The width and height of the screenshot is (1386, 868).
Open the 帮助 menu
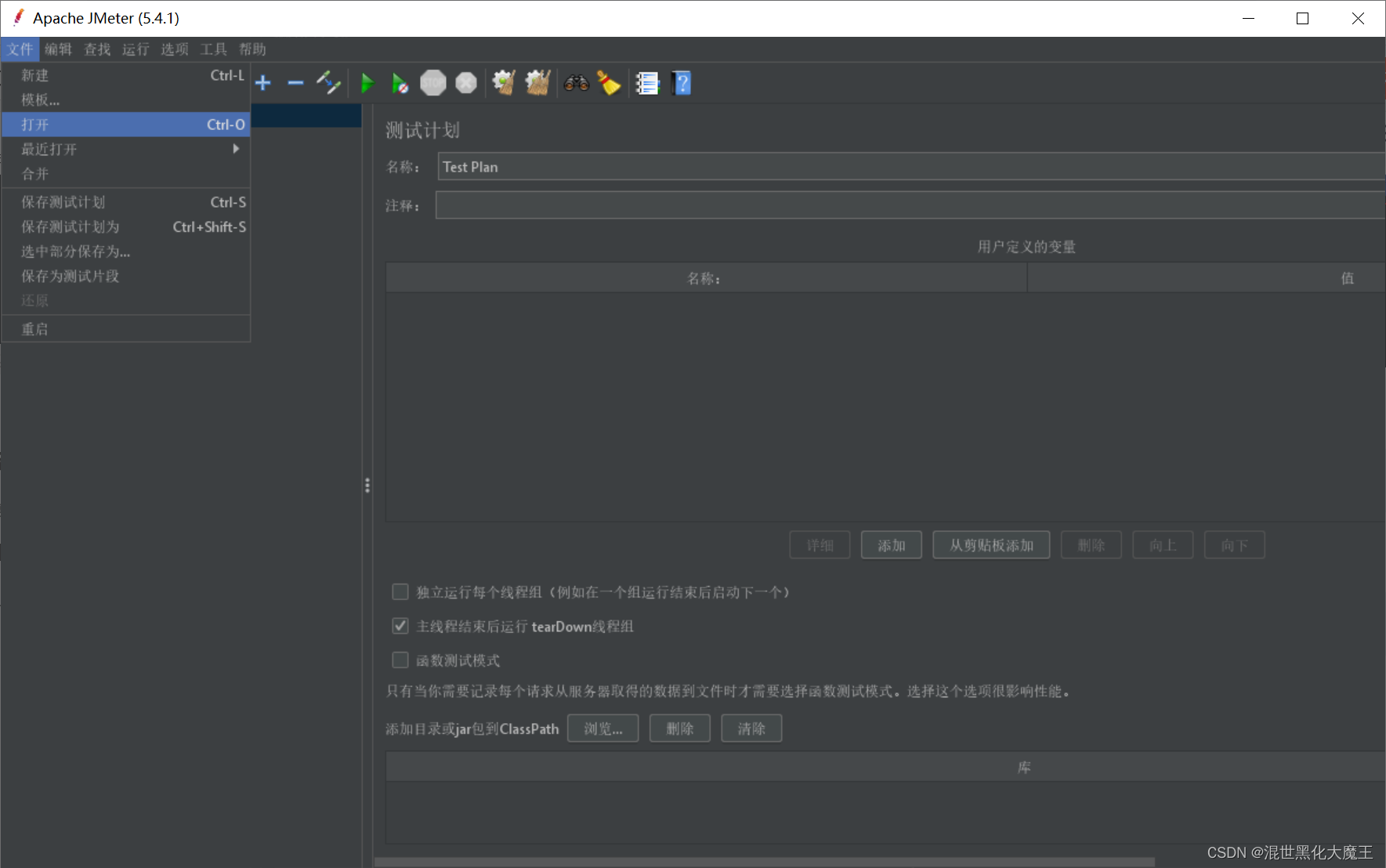pyautogui.click(x=252, y=49)
